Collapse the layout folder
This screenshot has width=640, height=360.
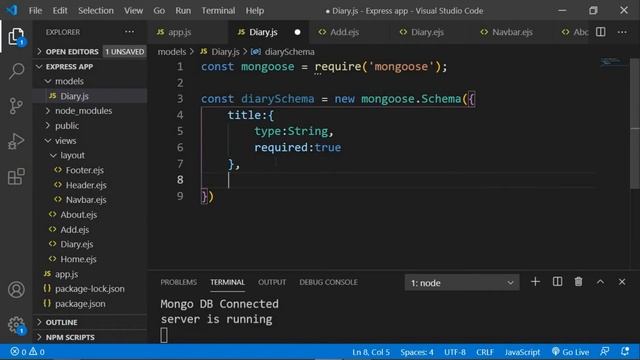point(90,155)
